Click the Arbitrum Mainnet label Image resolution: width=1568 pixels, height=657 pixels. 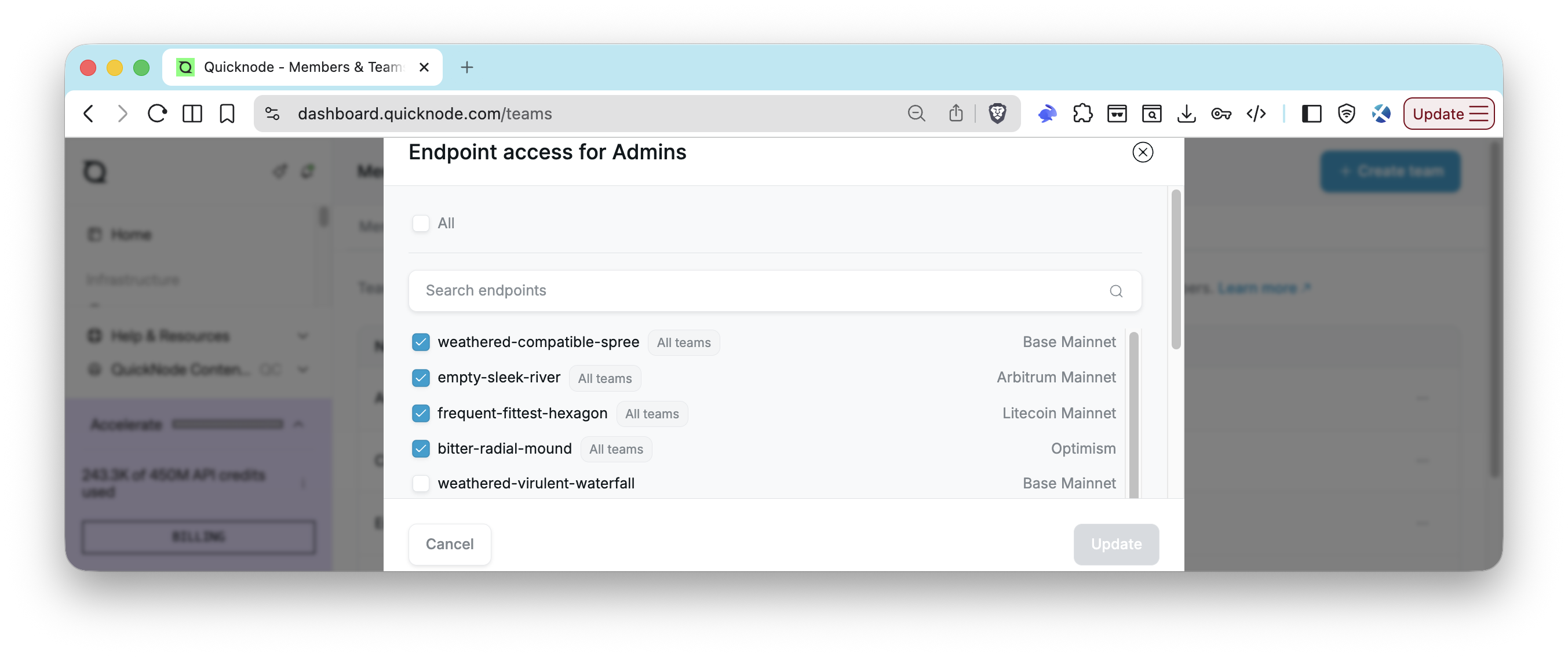1056,377
